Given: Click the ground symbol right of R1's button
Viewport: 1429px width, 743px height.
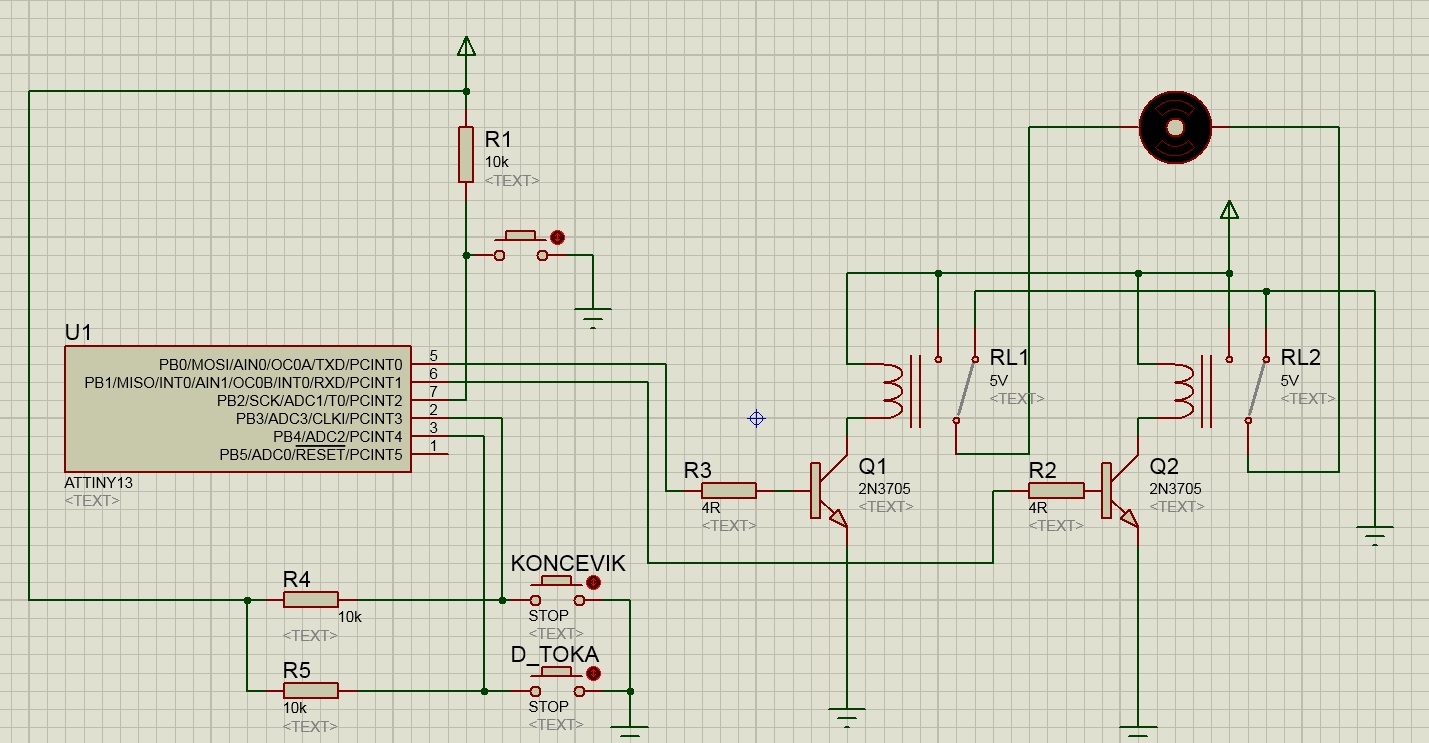Looking at the screenshot, I should [x=594, y=319].
